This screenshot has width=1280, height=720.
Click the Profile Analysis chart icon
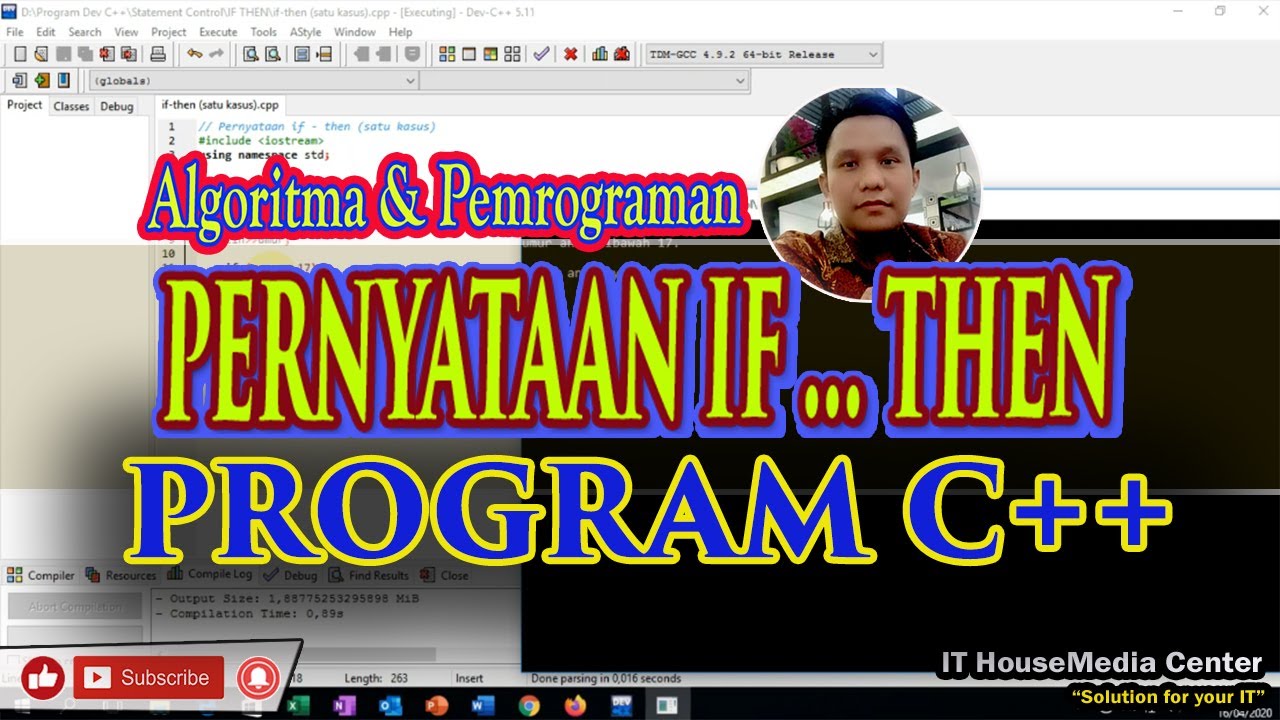600,54
